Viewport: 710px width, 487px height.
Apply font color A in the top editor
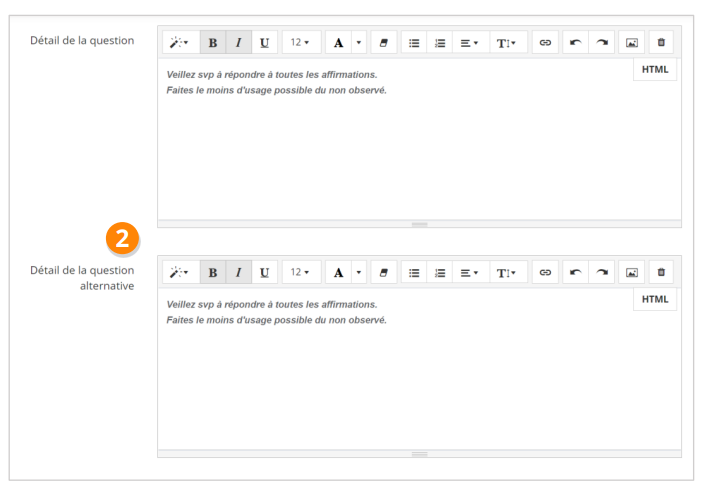pos(338,43)
